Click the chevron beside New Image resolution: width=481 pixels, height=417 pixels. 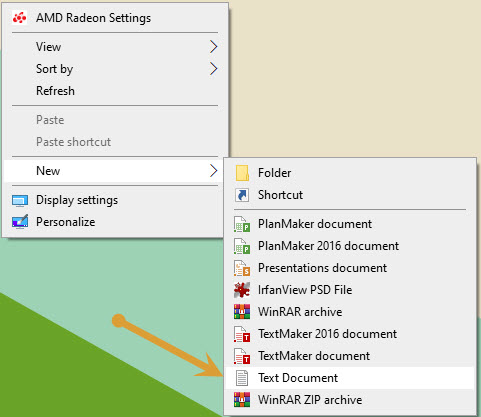coord(213,171)
